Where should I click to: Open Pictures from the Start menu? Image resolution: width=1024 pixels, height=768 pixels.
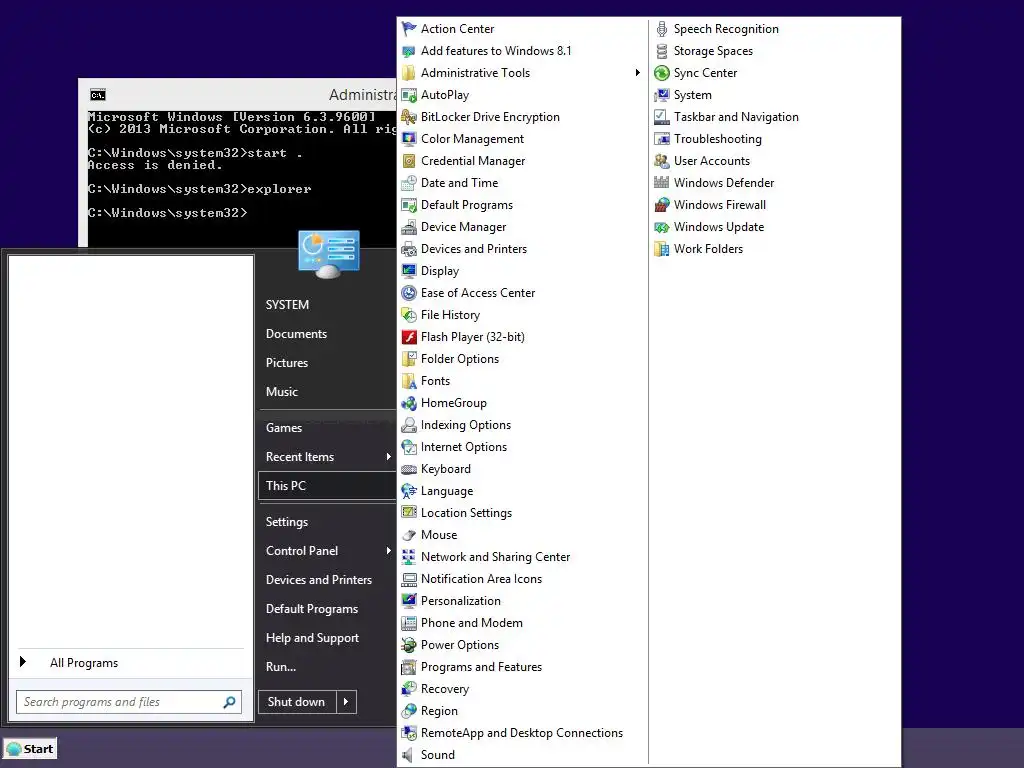pos(287,362)
